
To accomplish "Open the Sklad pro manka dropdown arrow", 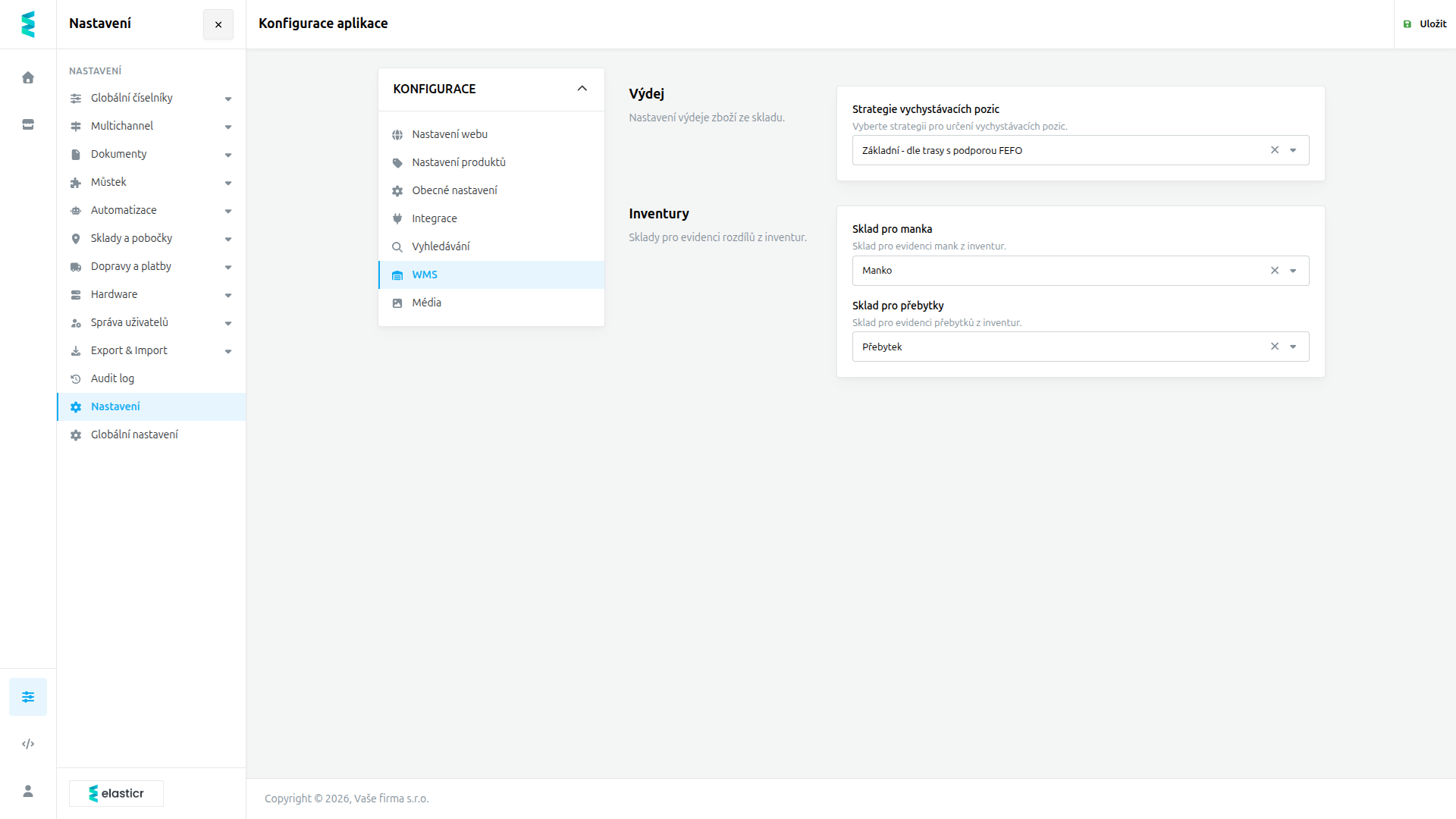I will coord(1294,271).
